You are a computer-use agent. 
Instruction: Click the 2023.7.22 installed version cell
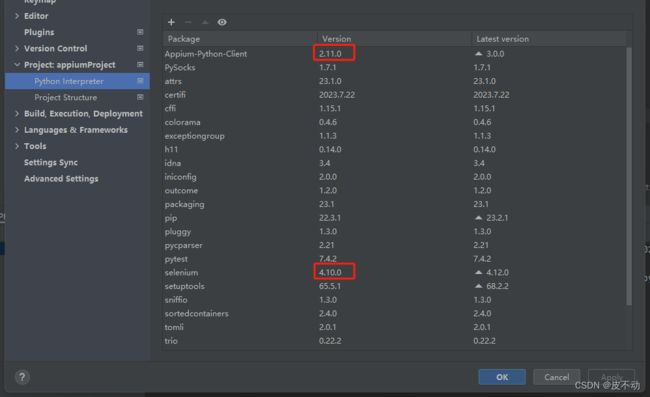click(x=337, y=95)
